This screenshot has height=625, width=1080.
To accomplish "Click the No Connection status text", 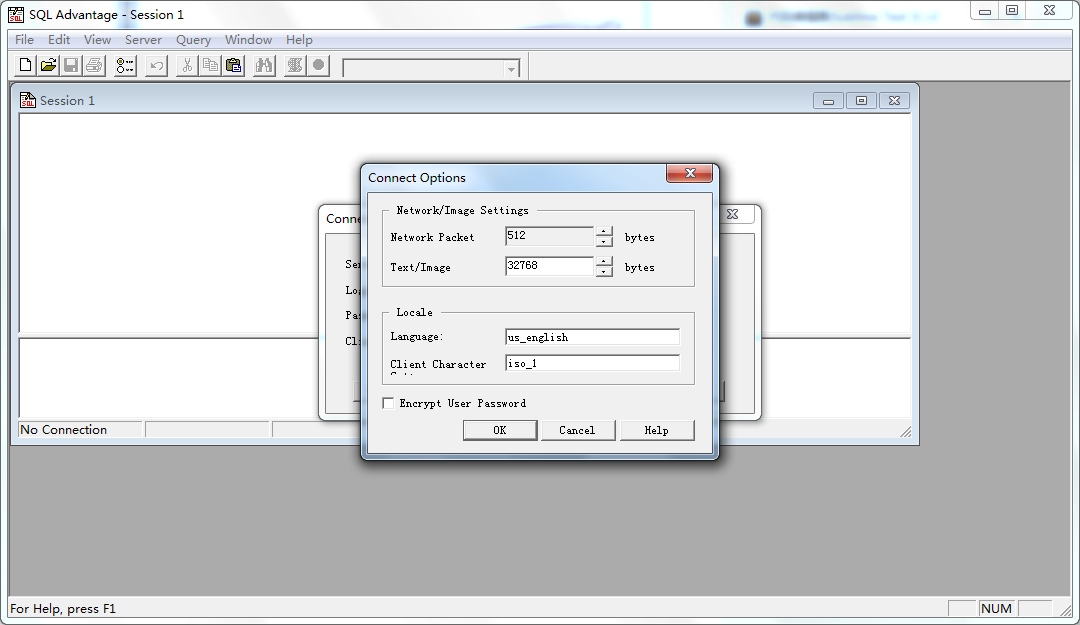I will 63,429.
